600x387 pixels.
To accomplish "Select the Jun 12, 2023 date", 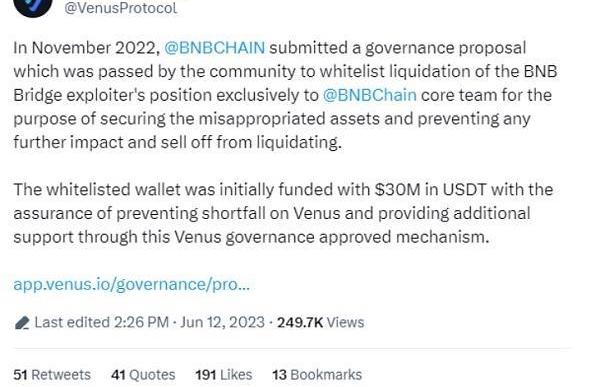I will 222,322.
